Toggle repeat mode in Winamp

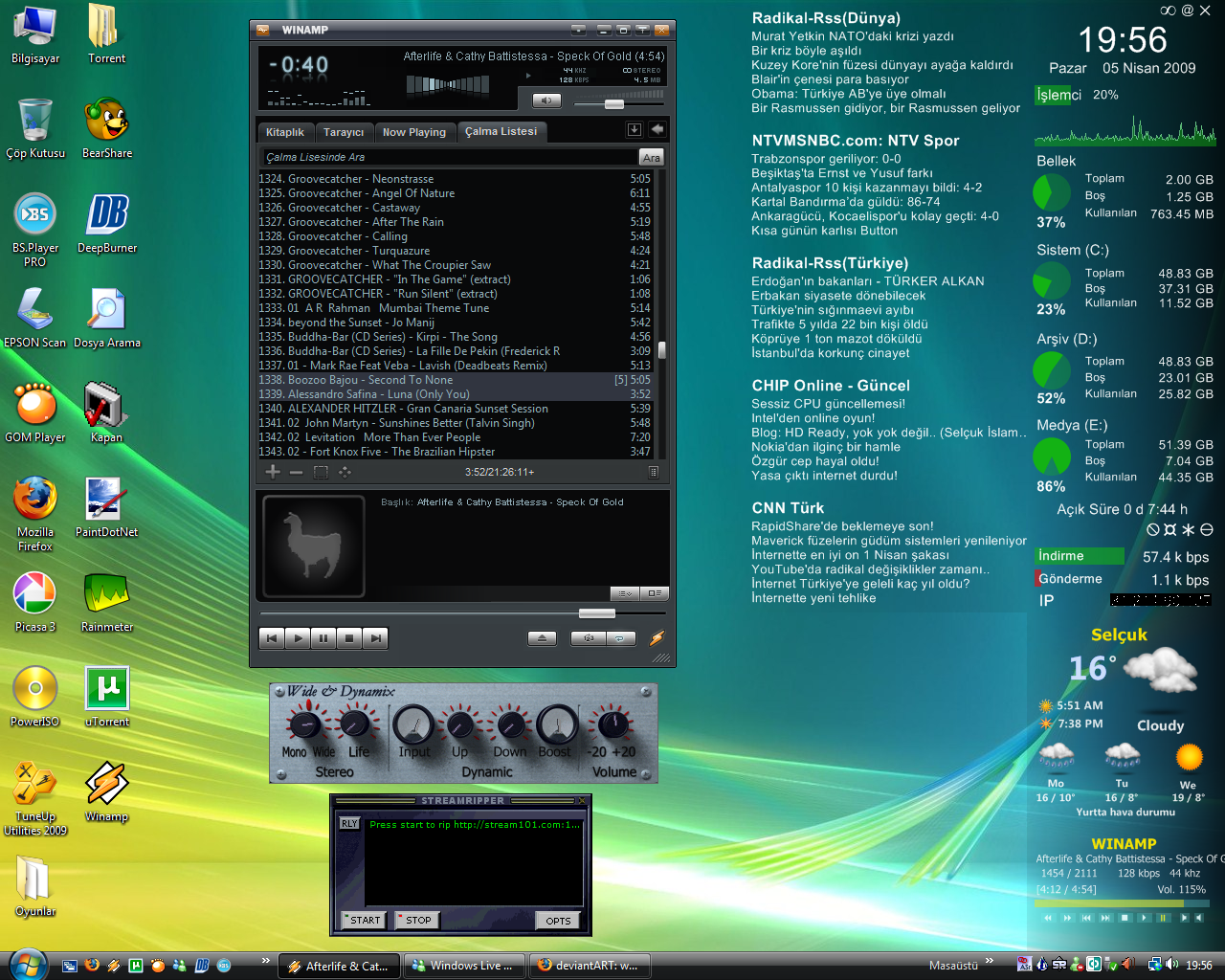pyautogui.click(x=620, y=638)
